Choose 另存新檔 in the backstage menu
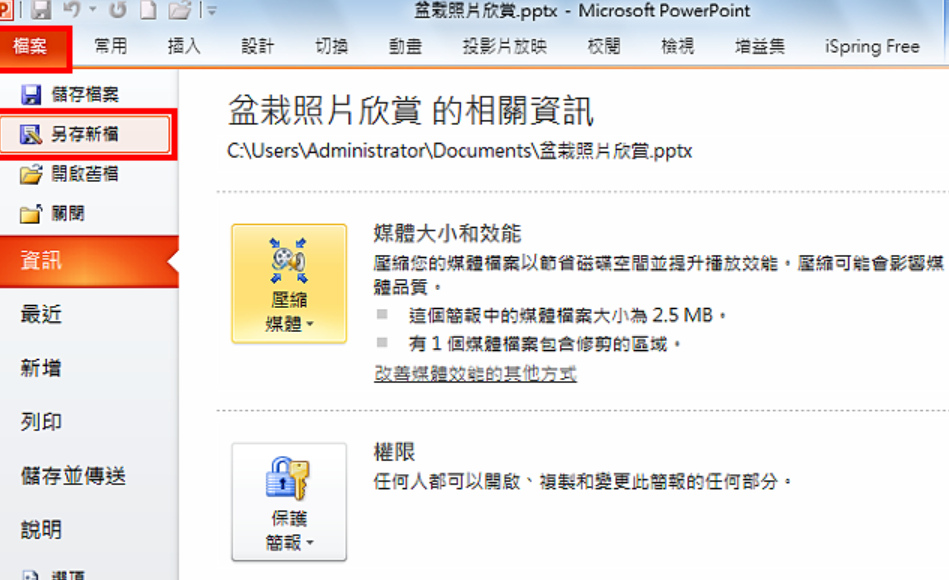 (x=85, y=134)
